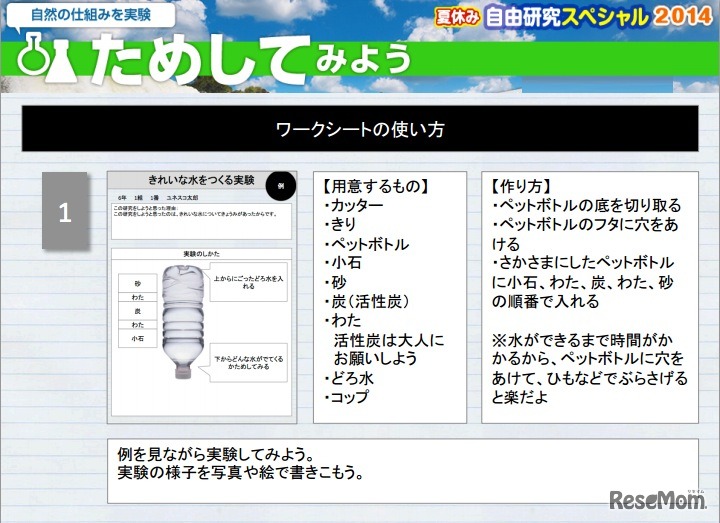Click the 下からどんな水がでてくるか callout
Viewport: 720px width, 523px height.
(248, 363)
